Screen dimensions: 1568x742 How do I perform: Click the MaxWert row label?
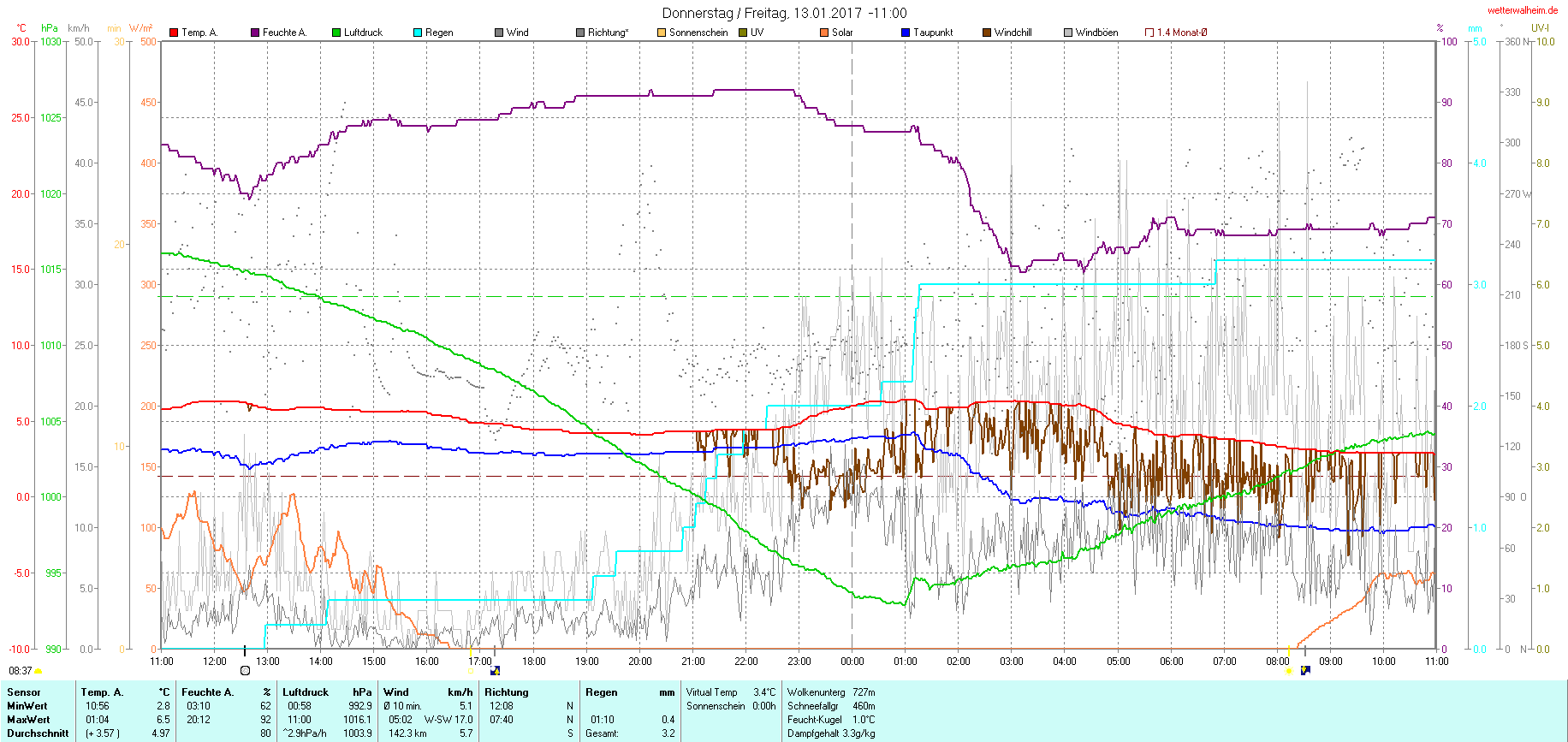[29, 720]
